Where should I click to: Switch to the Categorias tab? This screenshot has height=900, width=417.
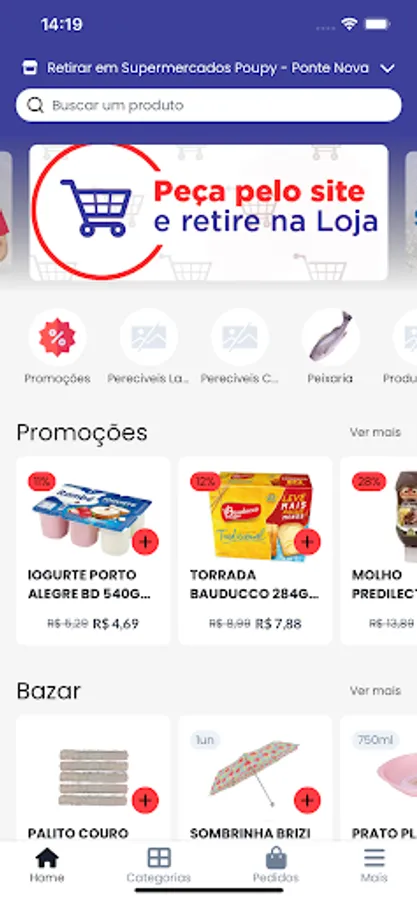[x=159, y=866]
